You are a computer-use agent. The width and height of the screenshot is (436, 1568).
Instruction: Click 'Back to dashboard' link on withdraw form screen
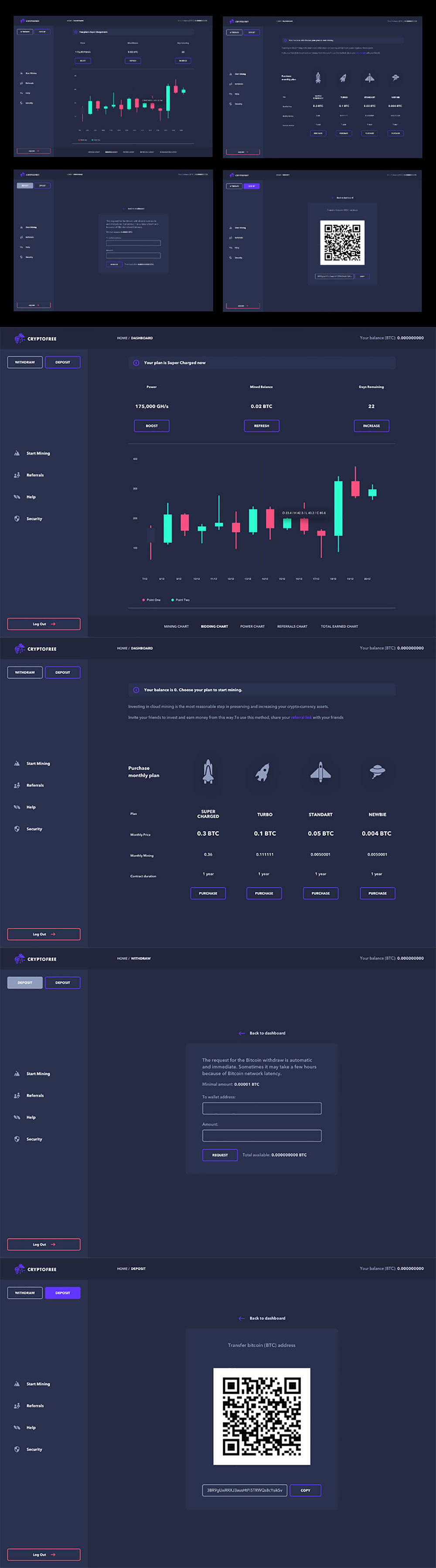point(268,1033)
